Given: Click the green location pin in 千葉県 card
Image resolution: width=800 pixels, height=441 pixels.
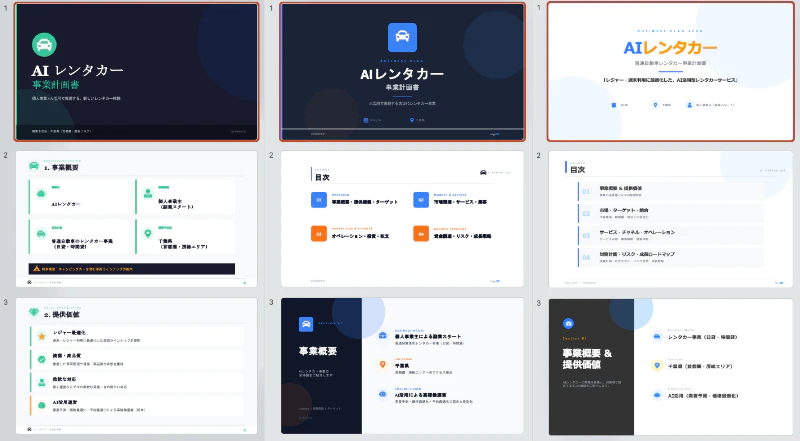Looking at the screenshot, I should pyautogui.click(x=148, y=234).
